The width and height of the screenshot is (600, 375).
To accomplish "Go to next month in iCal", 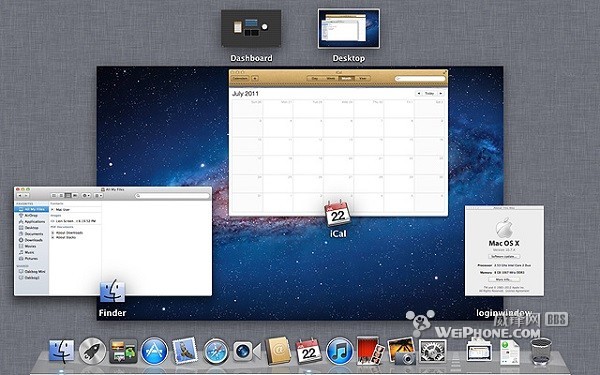I will pos(441,93).
